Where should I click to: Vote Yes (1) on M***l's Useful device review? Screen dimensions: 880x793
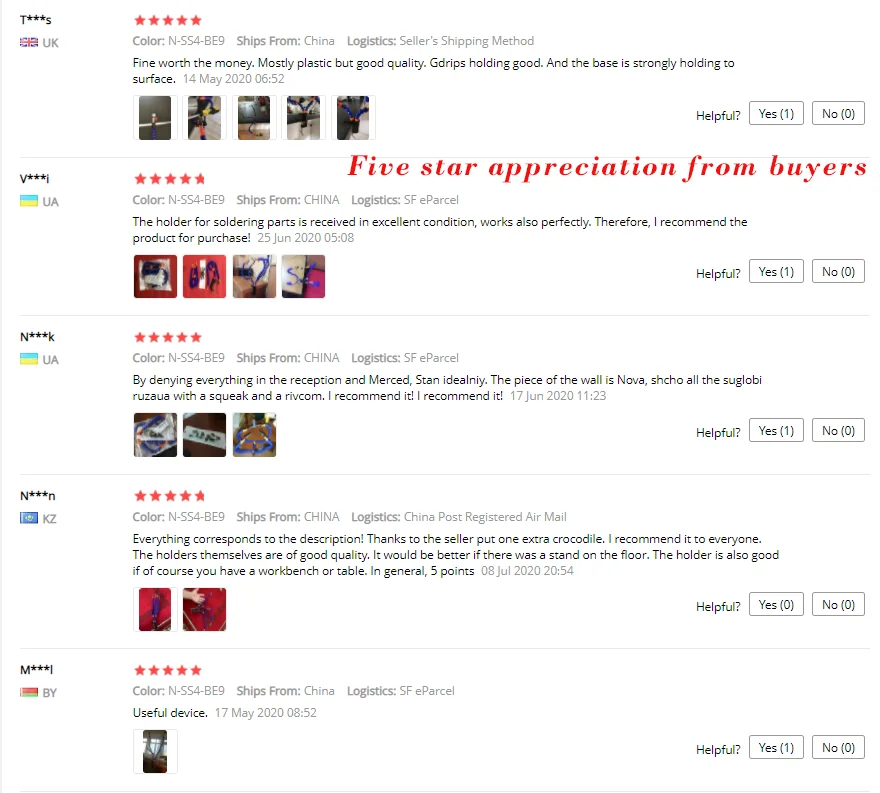tap(776, 748)
